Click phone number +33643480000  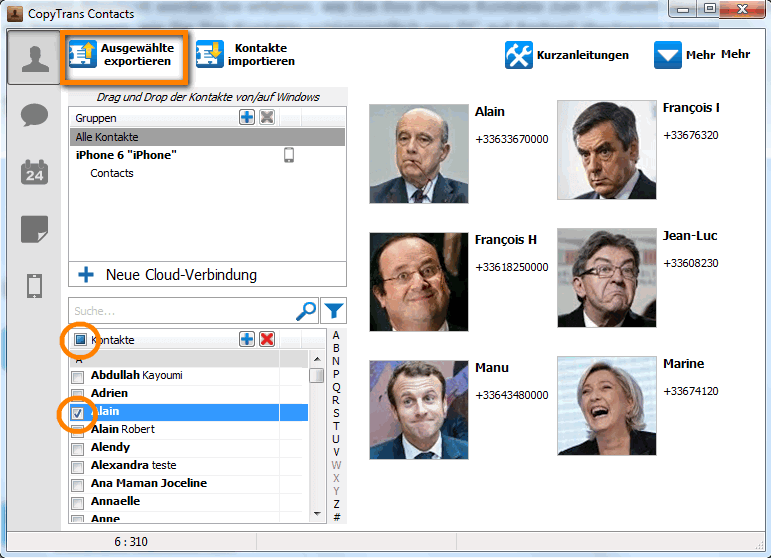coord(511,395)
